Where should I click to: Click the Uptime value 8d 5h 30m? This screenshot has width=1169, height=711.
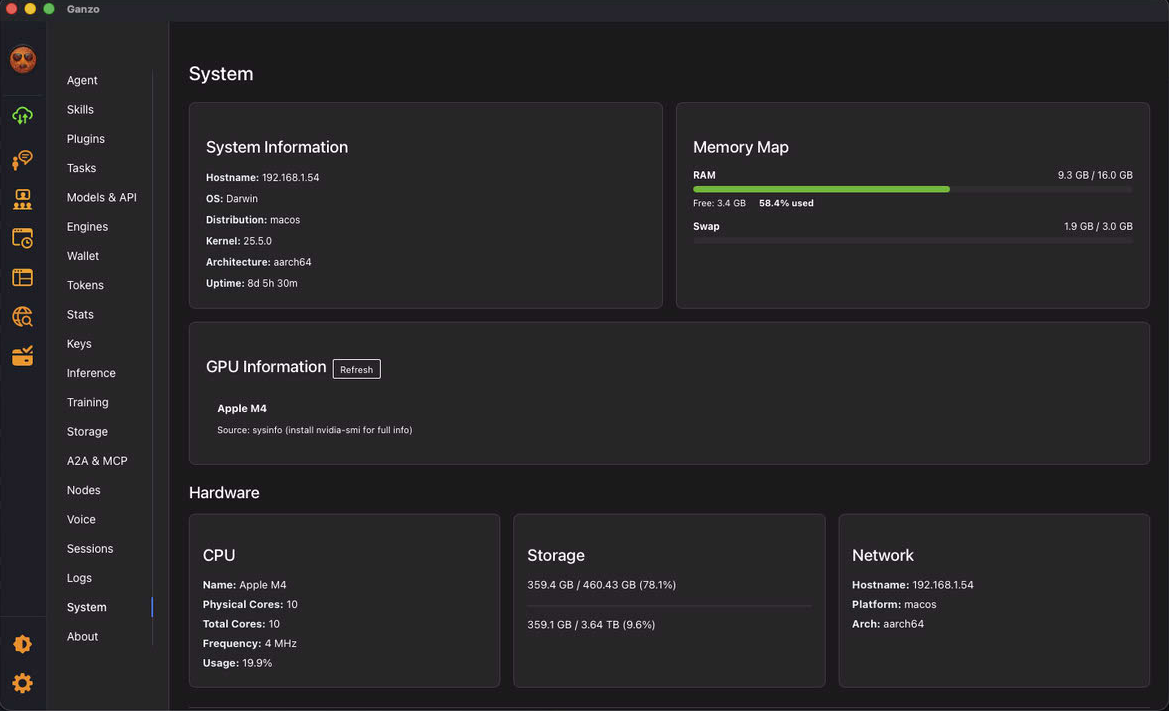pyautogui.click(x=272, y=283)
